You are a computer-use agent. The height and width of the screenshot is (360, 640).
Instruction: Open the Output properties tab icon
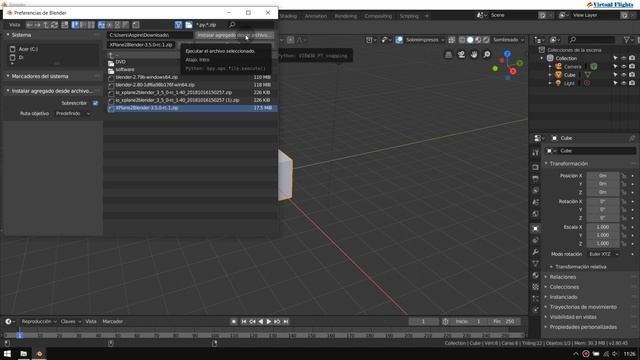pyautogui.click(x=535, y=179)
